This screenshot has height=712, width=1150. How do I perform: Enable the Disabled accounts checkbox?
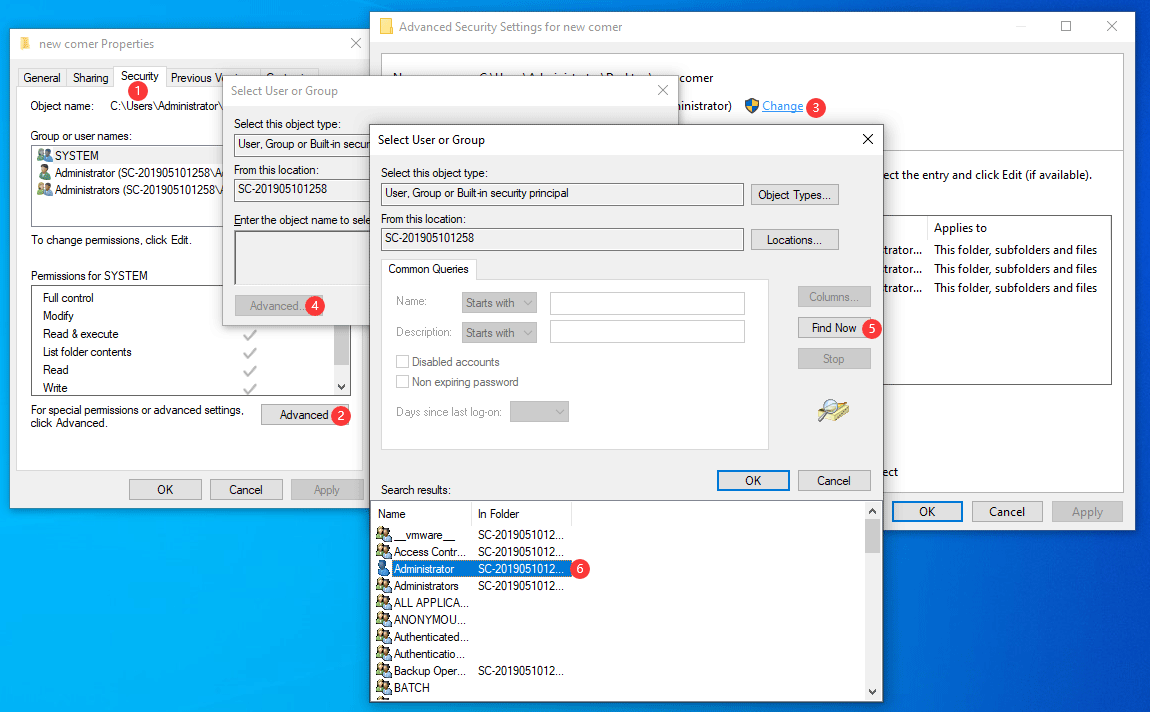click(x=402, y=362)
